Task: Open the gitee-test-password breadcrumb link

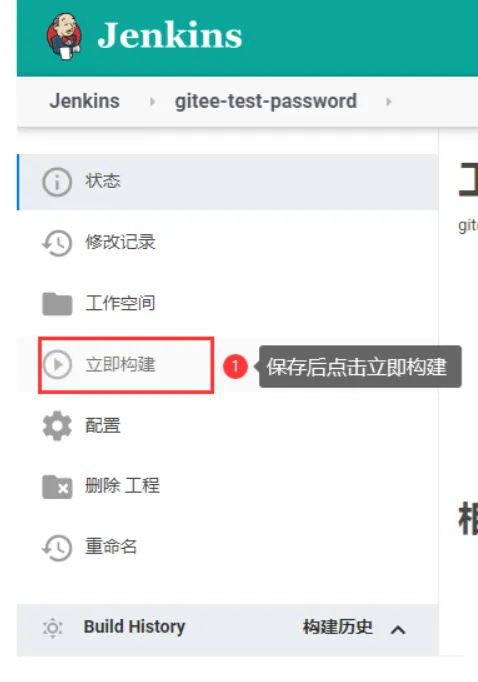Action: (266, 101)
